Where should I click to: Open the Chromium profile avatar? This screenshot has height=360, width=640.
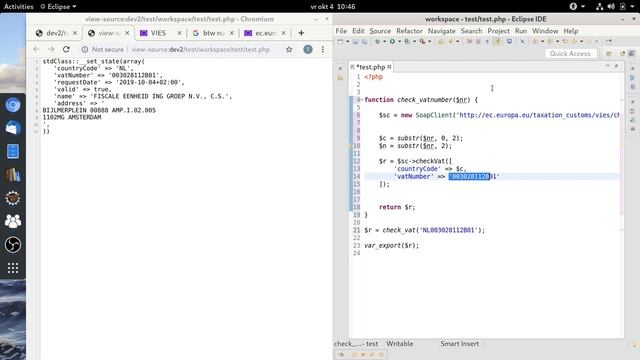click(x=308, y=49)
